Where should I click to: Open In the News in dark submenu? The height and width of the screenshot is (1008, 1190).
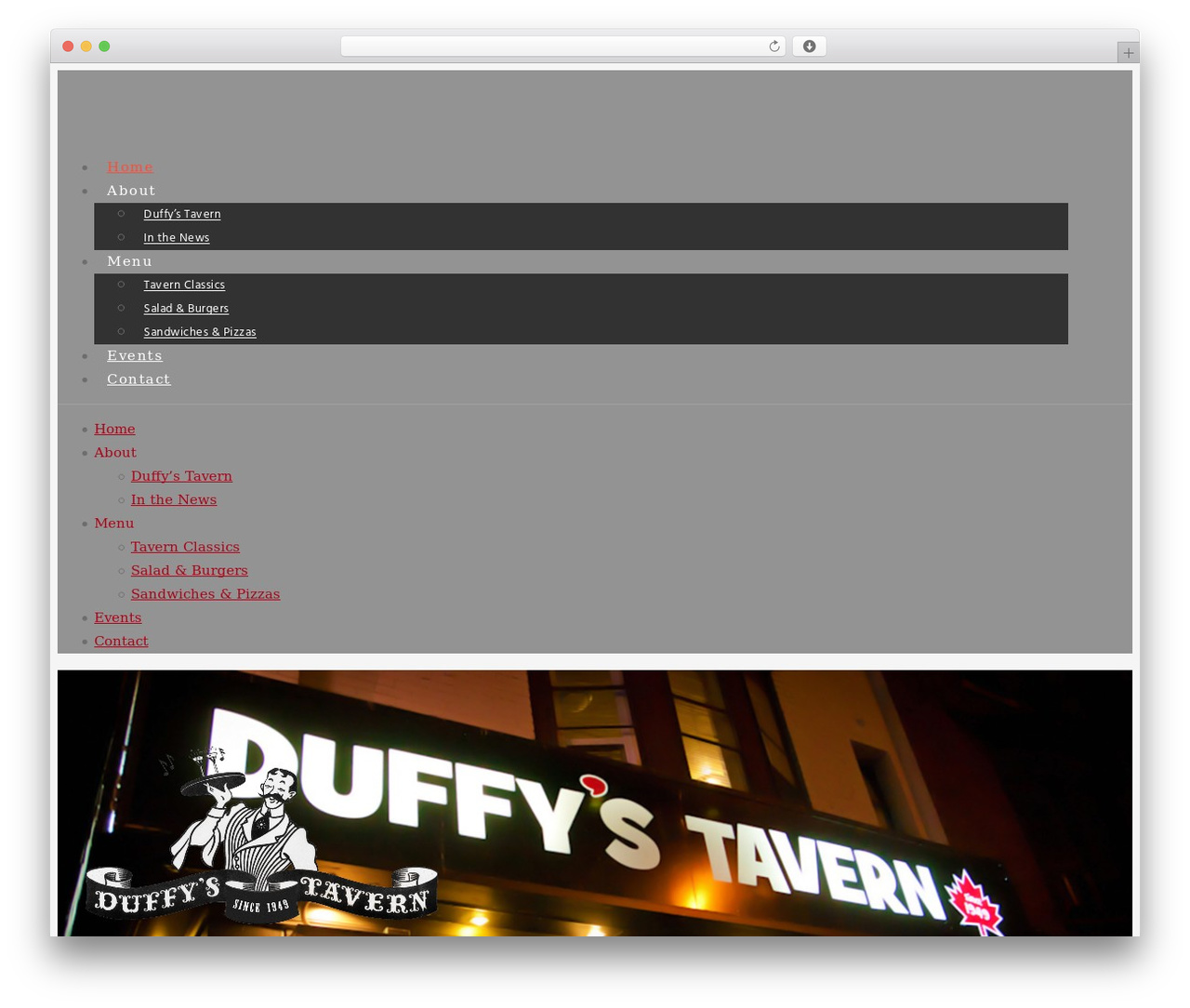[177, 238]
